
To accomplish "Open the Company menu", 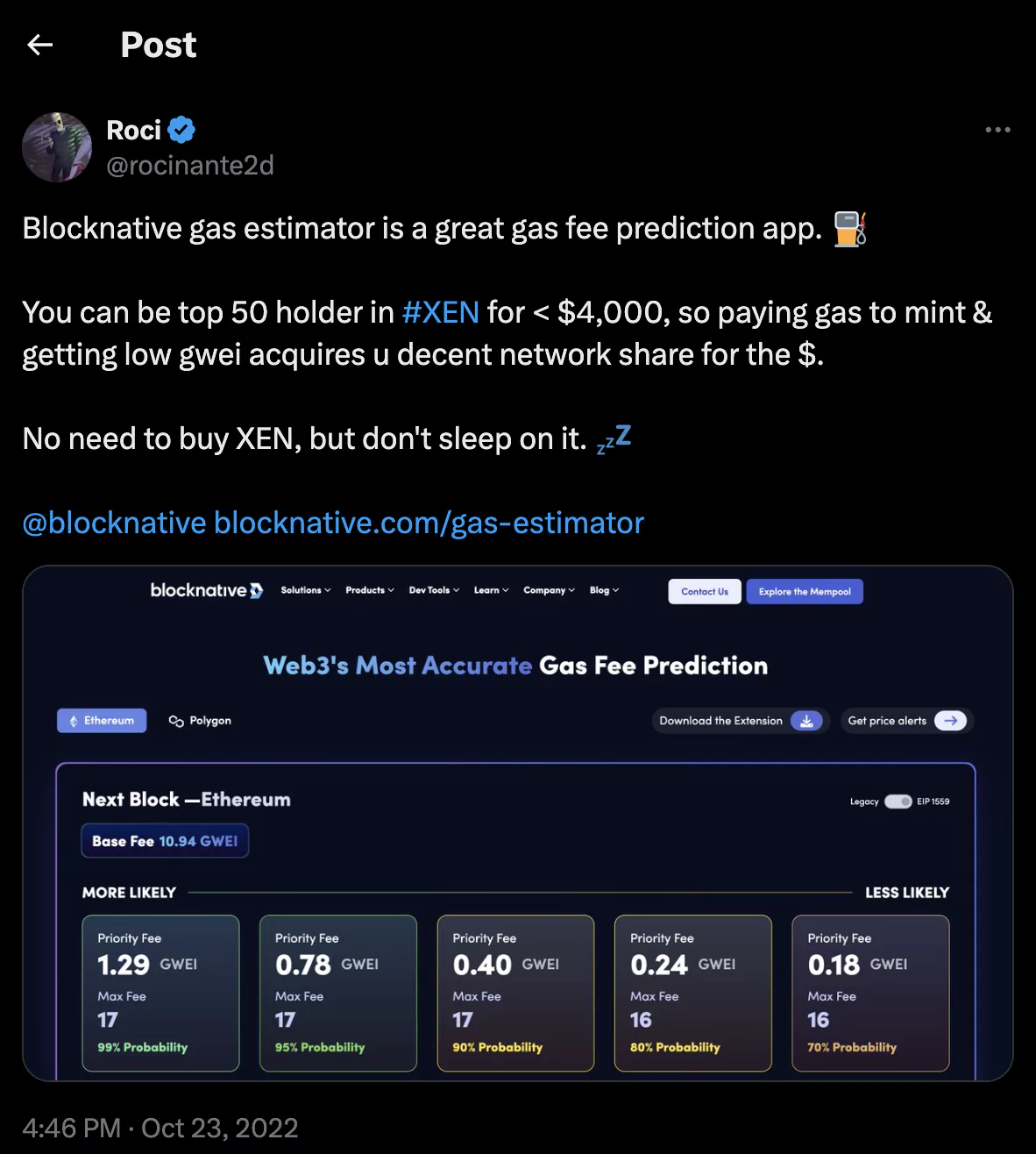I will (x=550, y=590).
